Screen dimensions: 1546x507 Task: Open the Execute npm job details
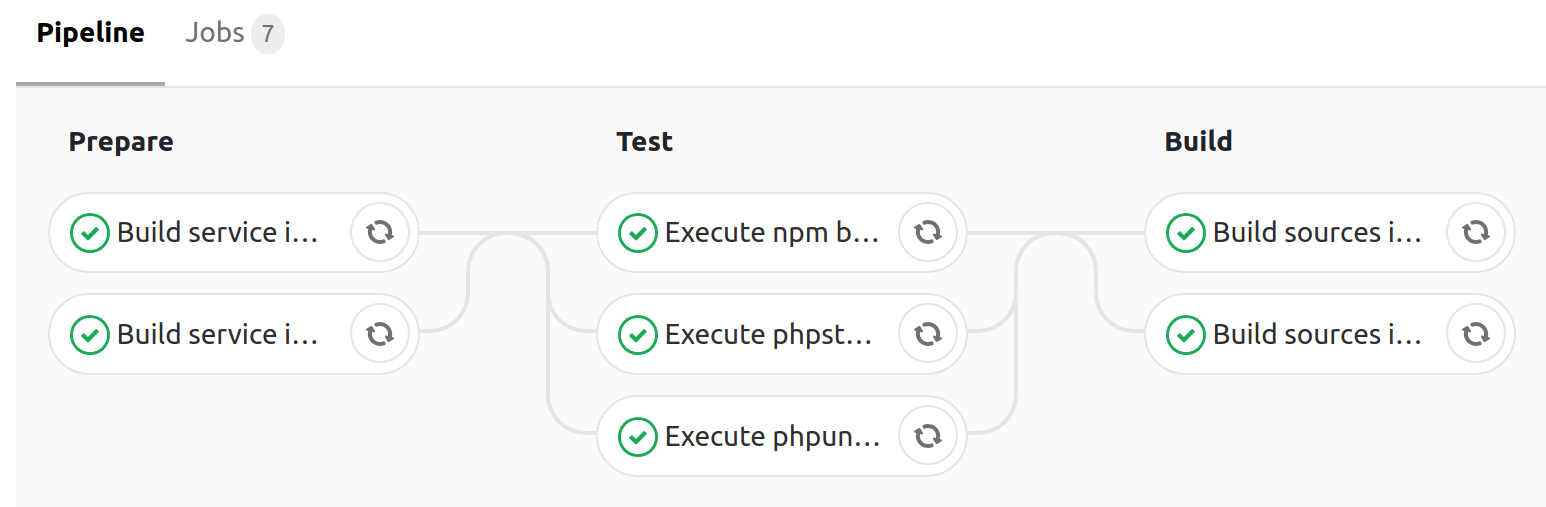772,233
